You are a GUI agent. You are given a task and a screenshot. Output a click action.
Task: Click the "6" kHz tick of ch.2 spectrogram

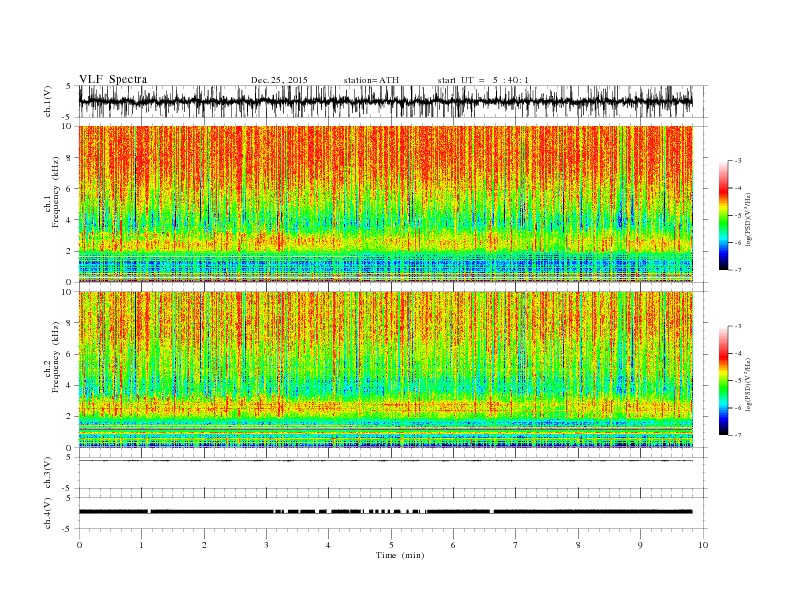pyautogui.click(x=70, y=354)
